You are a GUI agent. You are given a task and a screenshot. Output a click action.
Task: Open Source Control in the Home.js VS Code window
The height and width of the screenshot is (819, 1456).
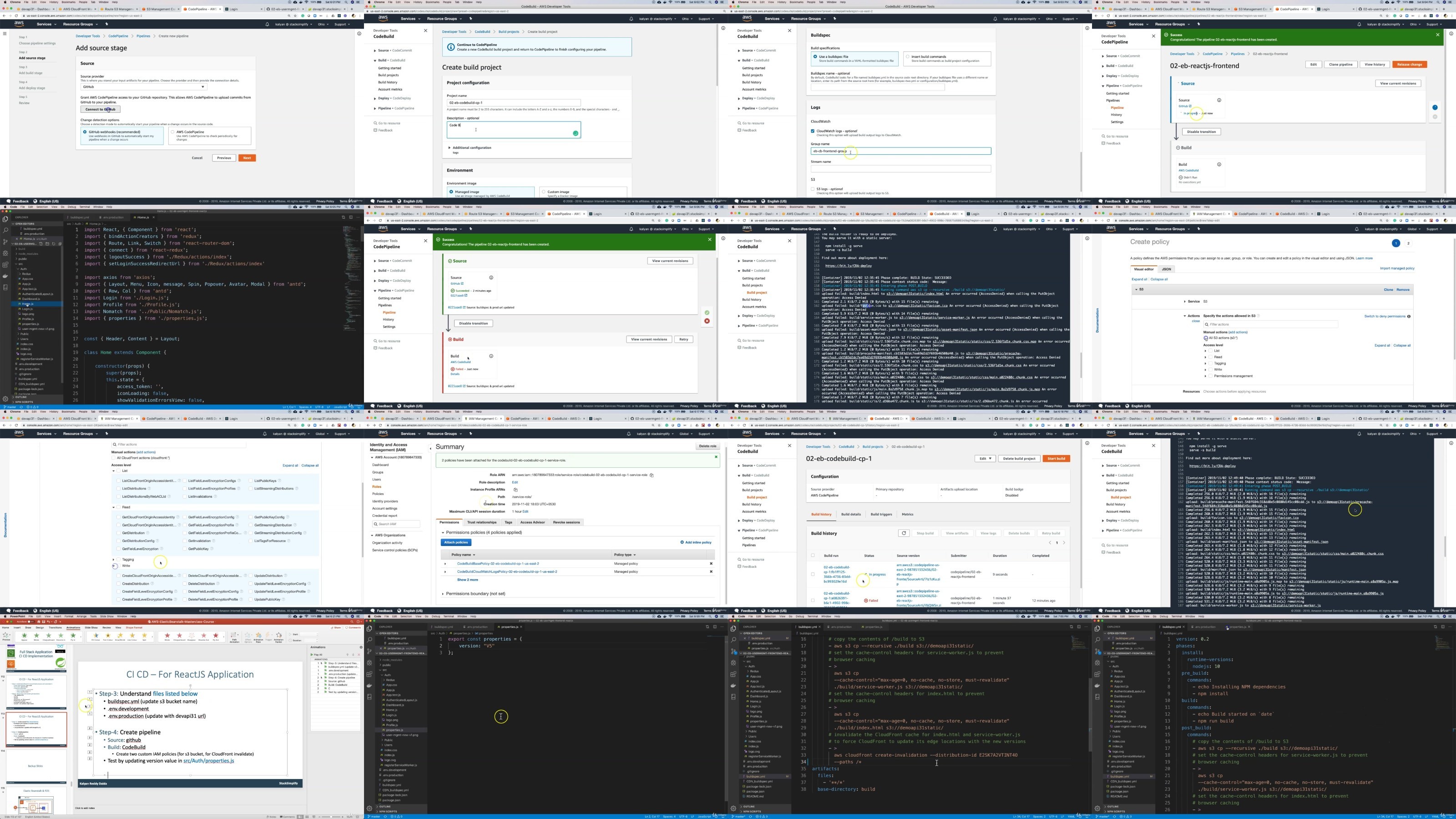5,243
